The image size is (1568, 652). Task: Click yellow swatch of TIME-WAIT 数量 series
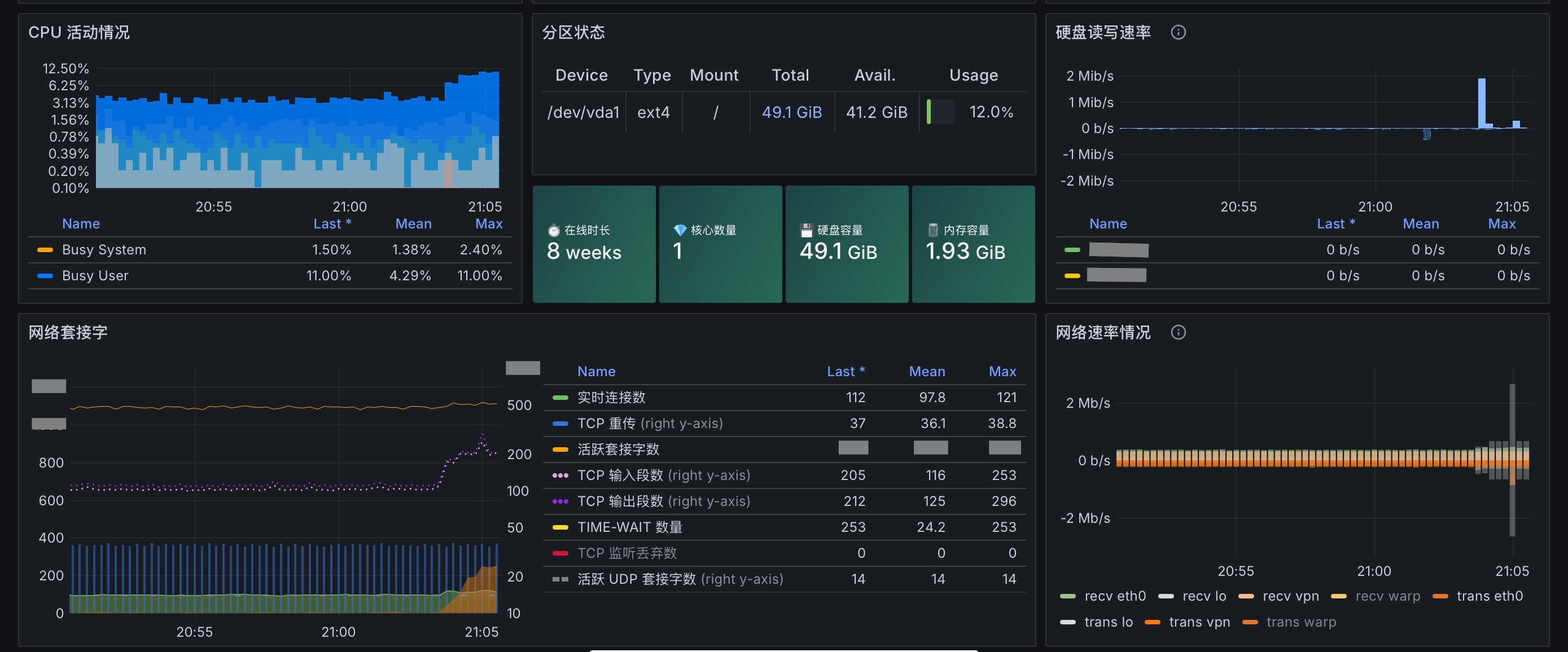click(x=560, y=527)
